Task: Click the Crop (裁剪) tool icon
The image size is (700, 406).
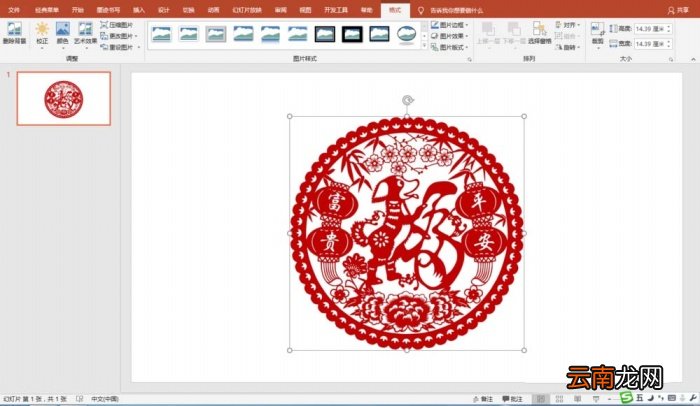Action: tap(597, 29)
